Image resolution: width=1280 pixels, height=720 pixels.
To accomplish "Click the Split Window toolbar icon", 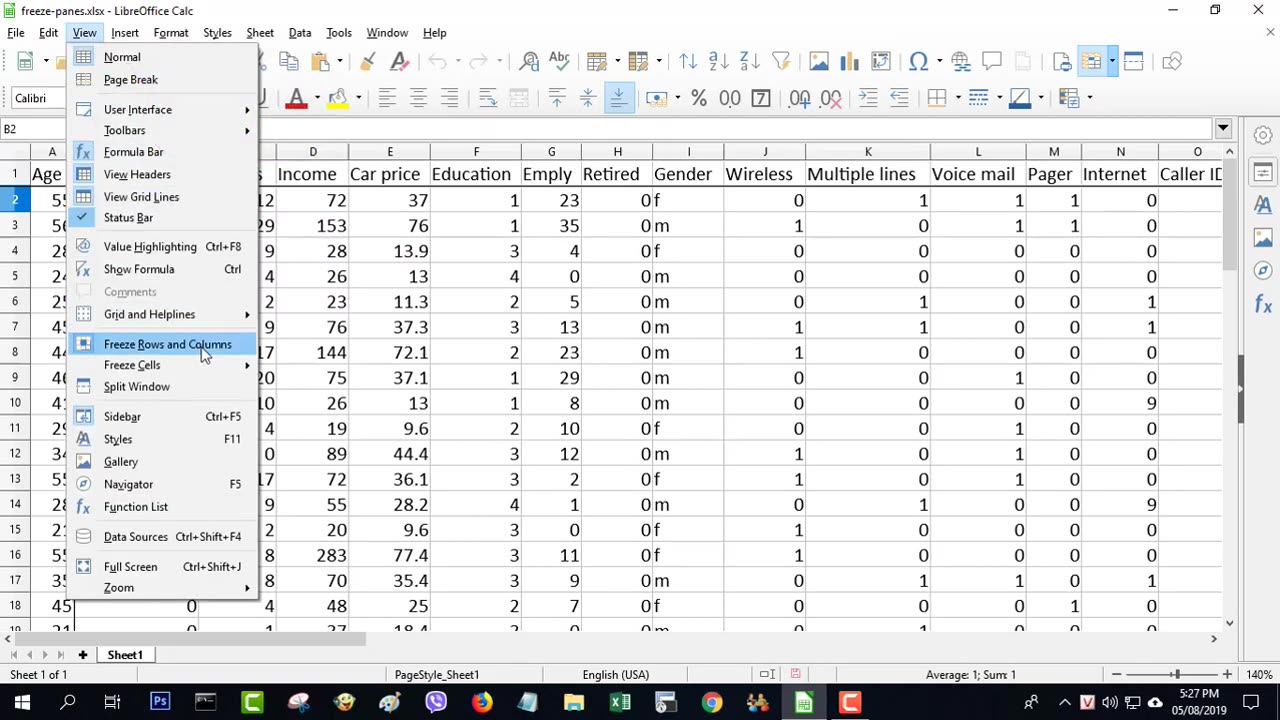I will tap(1133, 62).
